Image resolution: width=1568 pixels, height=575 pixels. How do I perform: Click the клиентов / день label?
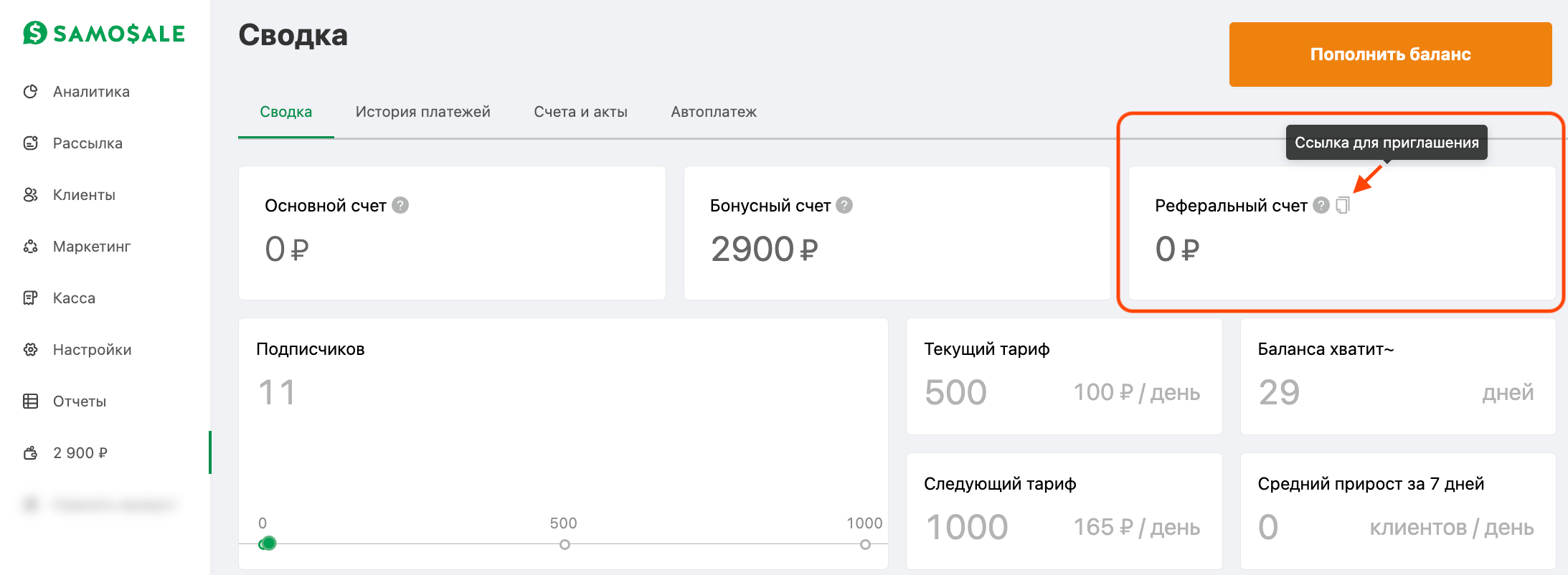[1451, 528]
